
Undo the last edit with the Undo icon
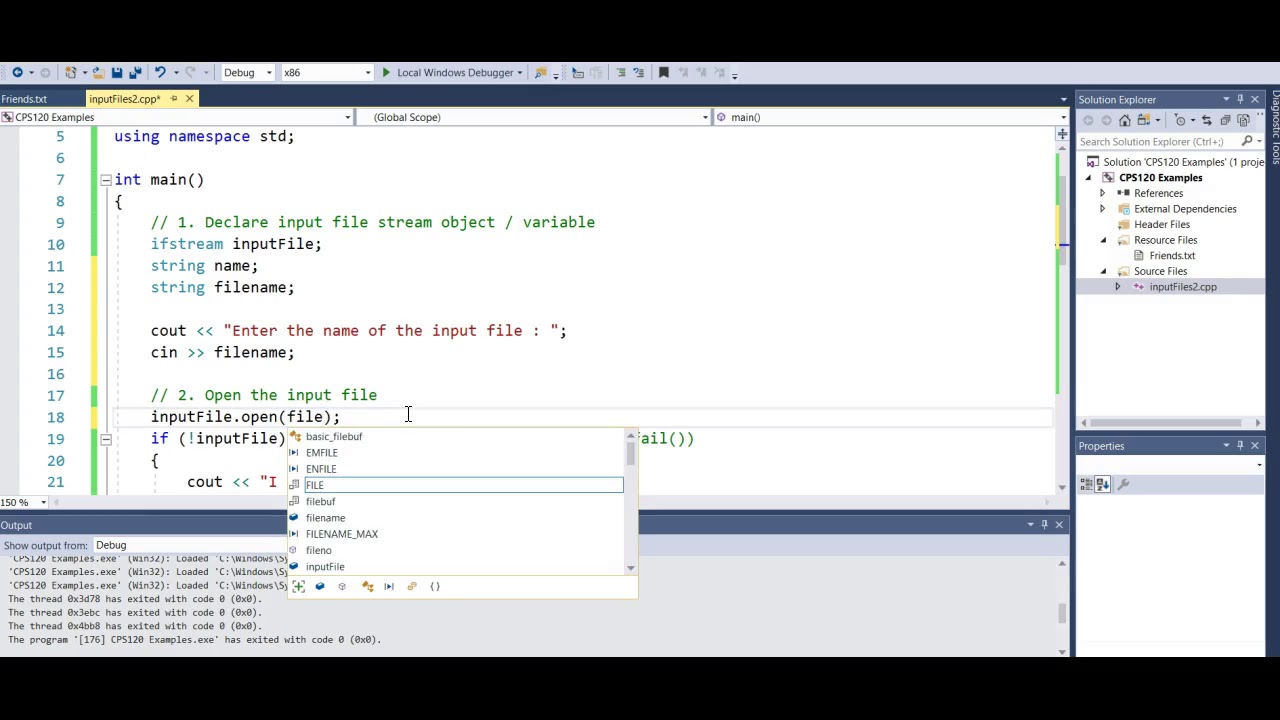160,72
